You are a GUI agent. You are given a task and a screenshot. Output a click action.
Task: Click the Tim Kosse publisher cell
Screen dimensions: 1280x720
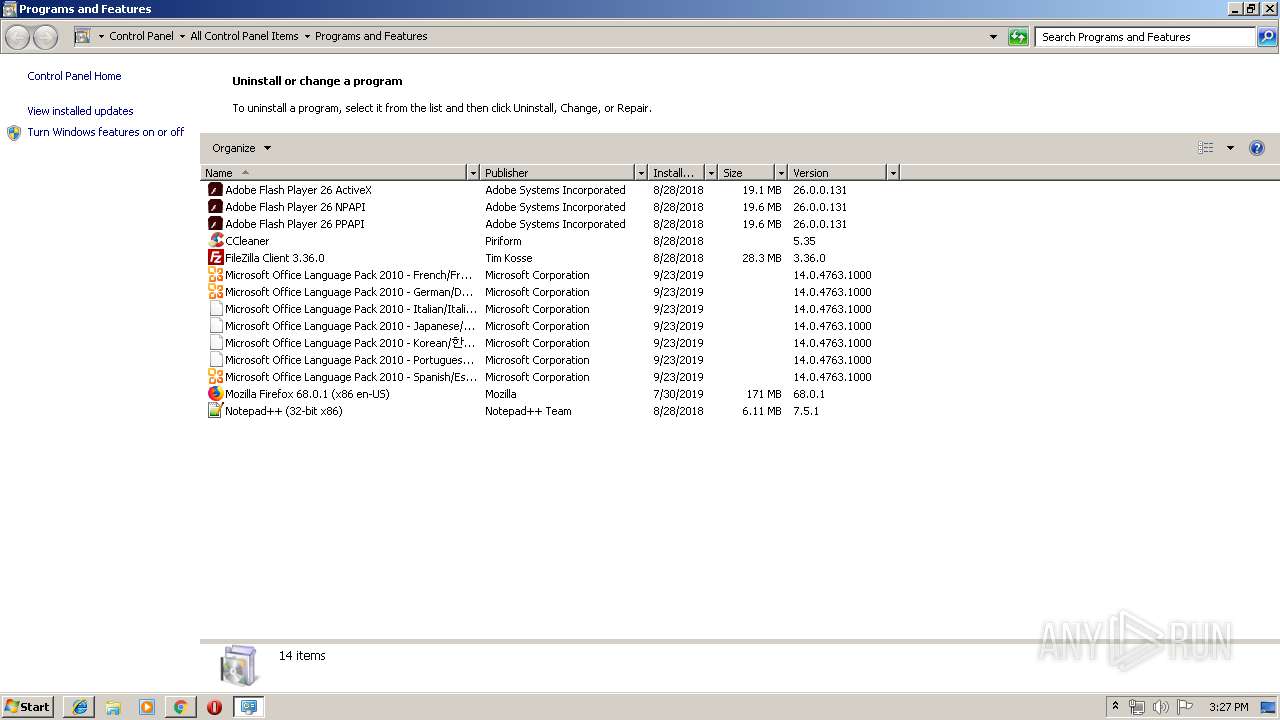click(509, 258)
